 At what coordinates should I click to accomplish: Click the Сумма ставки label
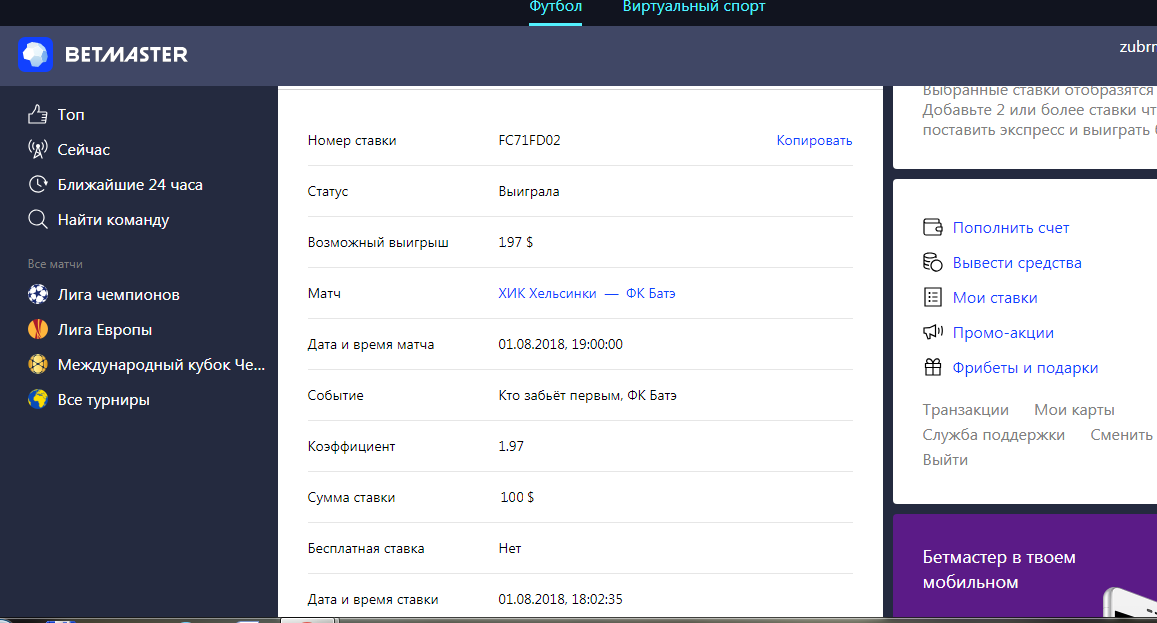351,498
